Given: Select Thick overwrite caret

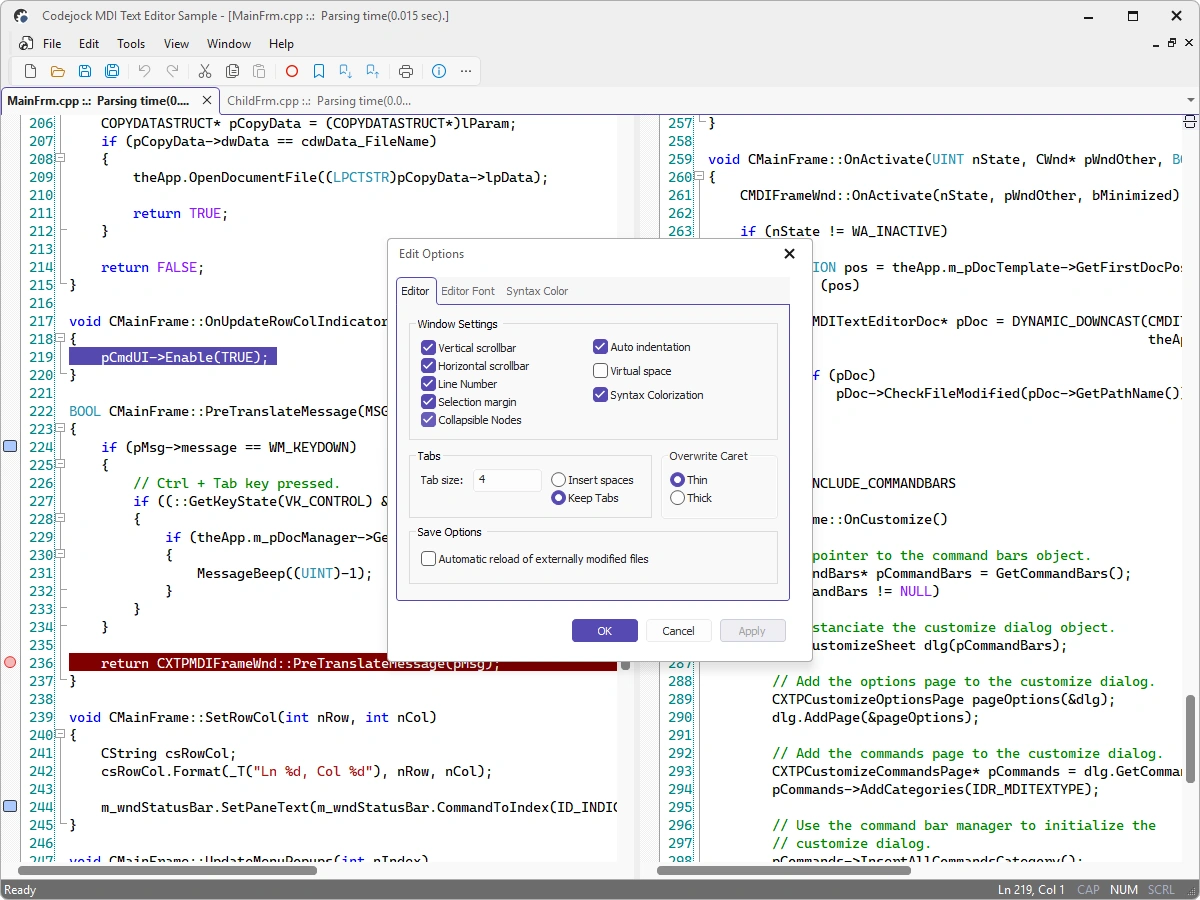Looking at the screenshot, I should click(x=677, y=498).
